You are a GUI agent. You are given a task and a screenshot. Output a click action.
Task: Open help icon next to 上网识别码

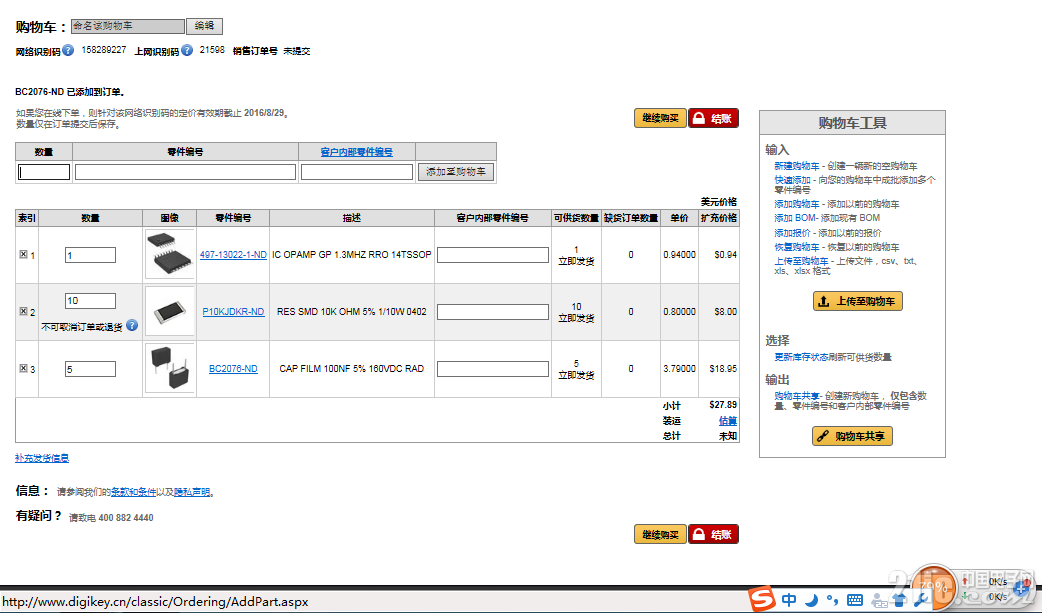pyautogui.click(x=187, y=50)
